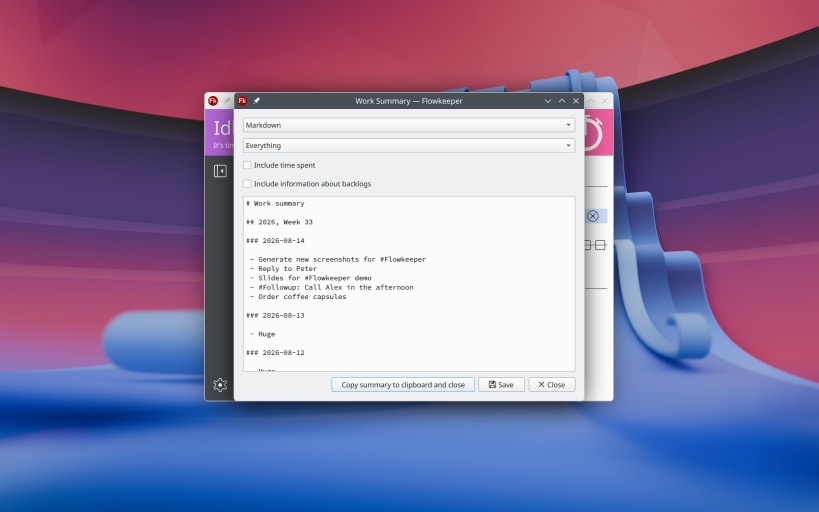The height and width of the screenshot is (512, 819).
Task: Open the Markdown format dropdown
Action: [x=408, y=125]
